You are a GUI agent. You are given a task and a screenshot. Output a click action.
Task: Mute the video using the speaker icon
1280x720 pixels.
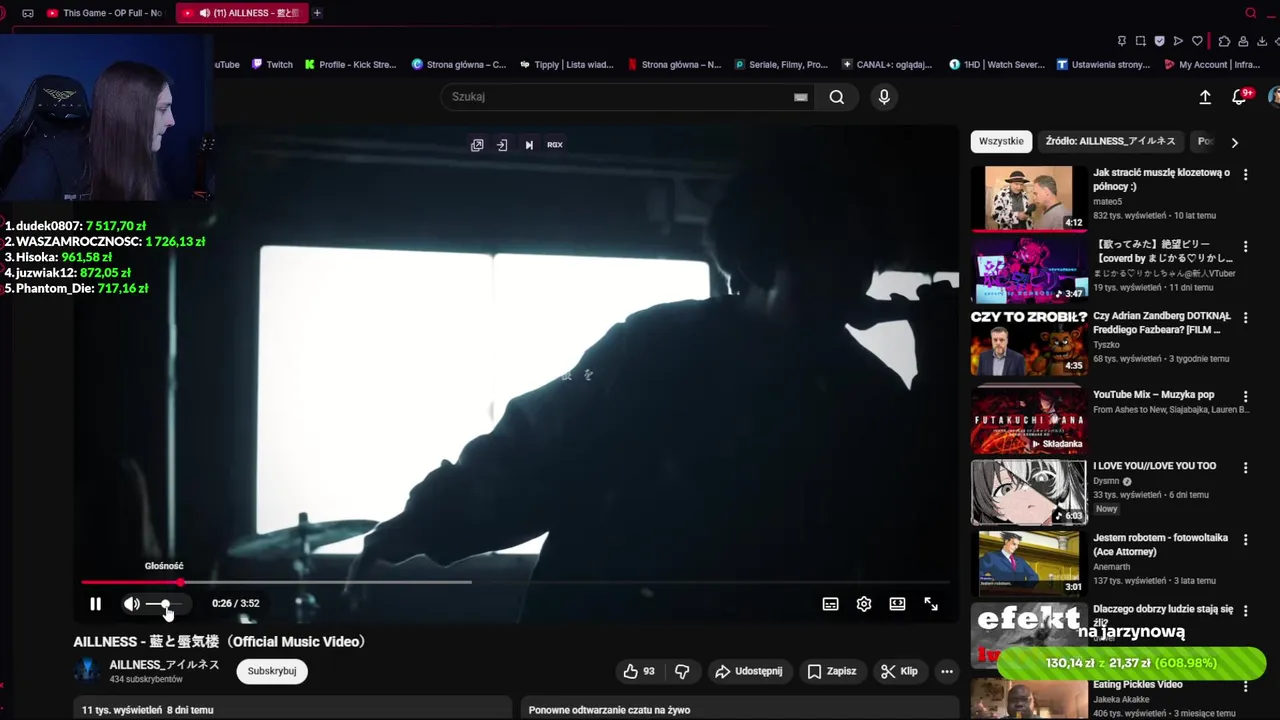(x=131, y=604)
